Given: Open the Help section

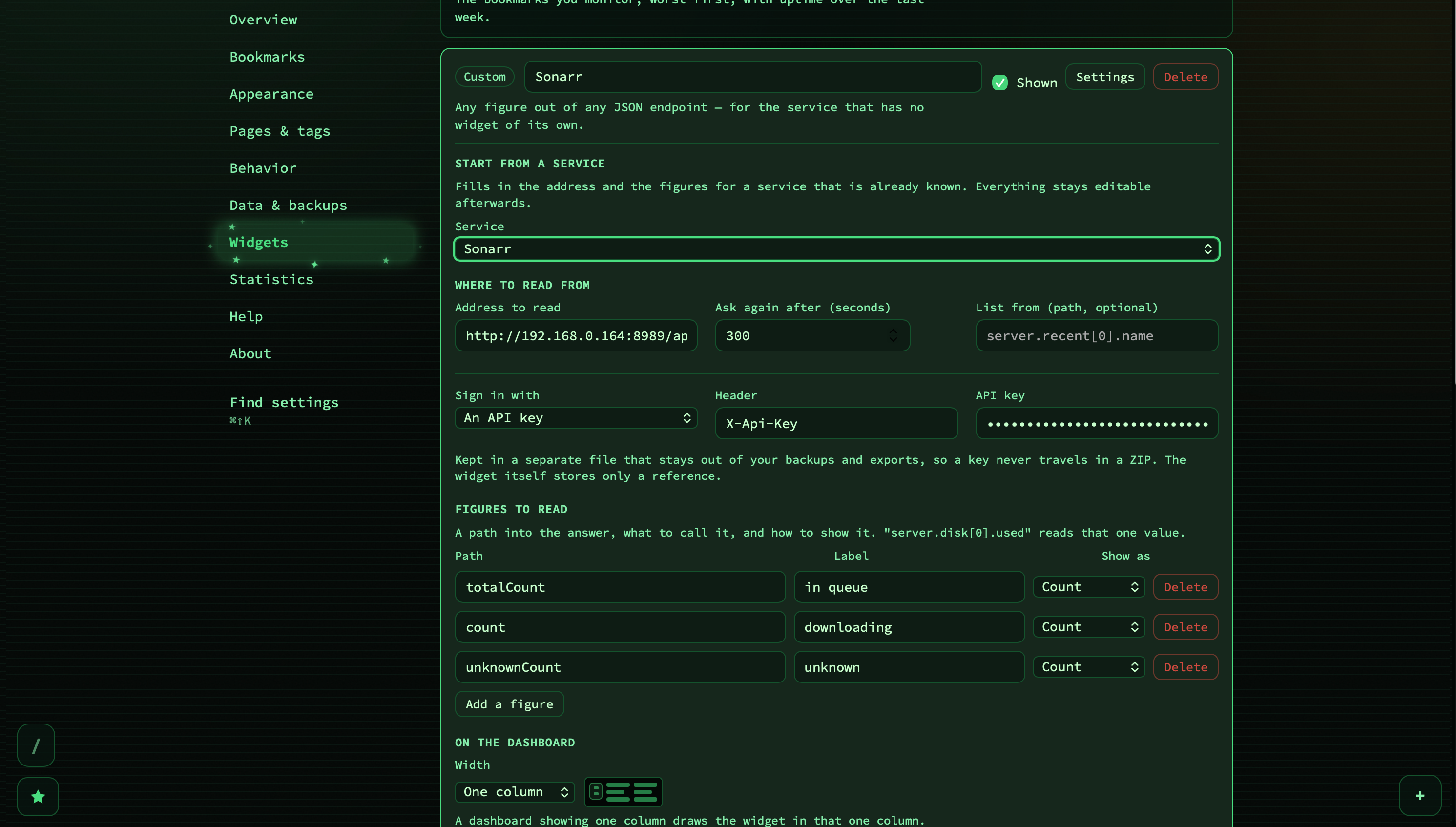Looking at the screenshot, I should point(246,316).
